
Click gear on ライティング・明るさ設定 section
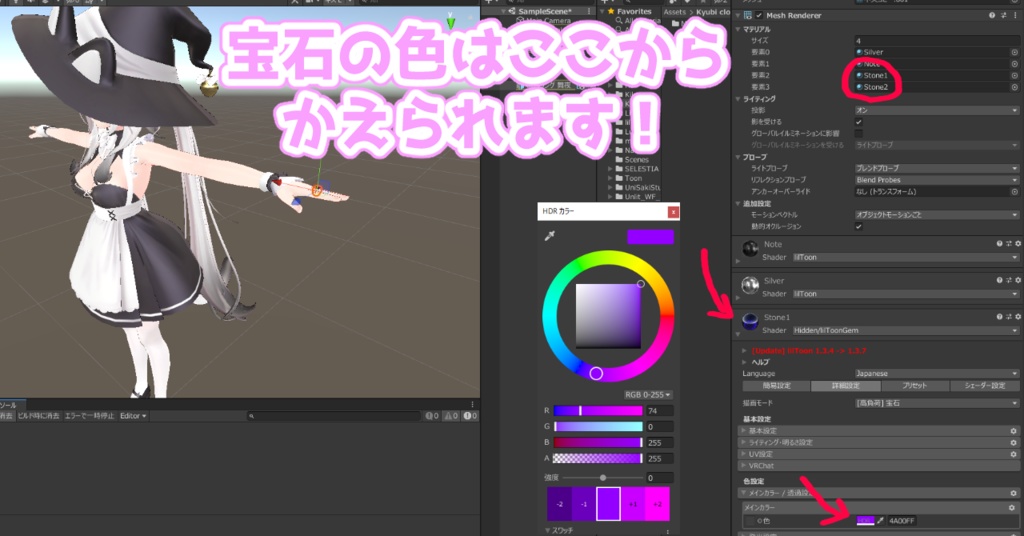[1013, 443]
